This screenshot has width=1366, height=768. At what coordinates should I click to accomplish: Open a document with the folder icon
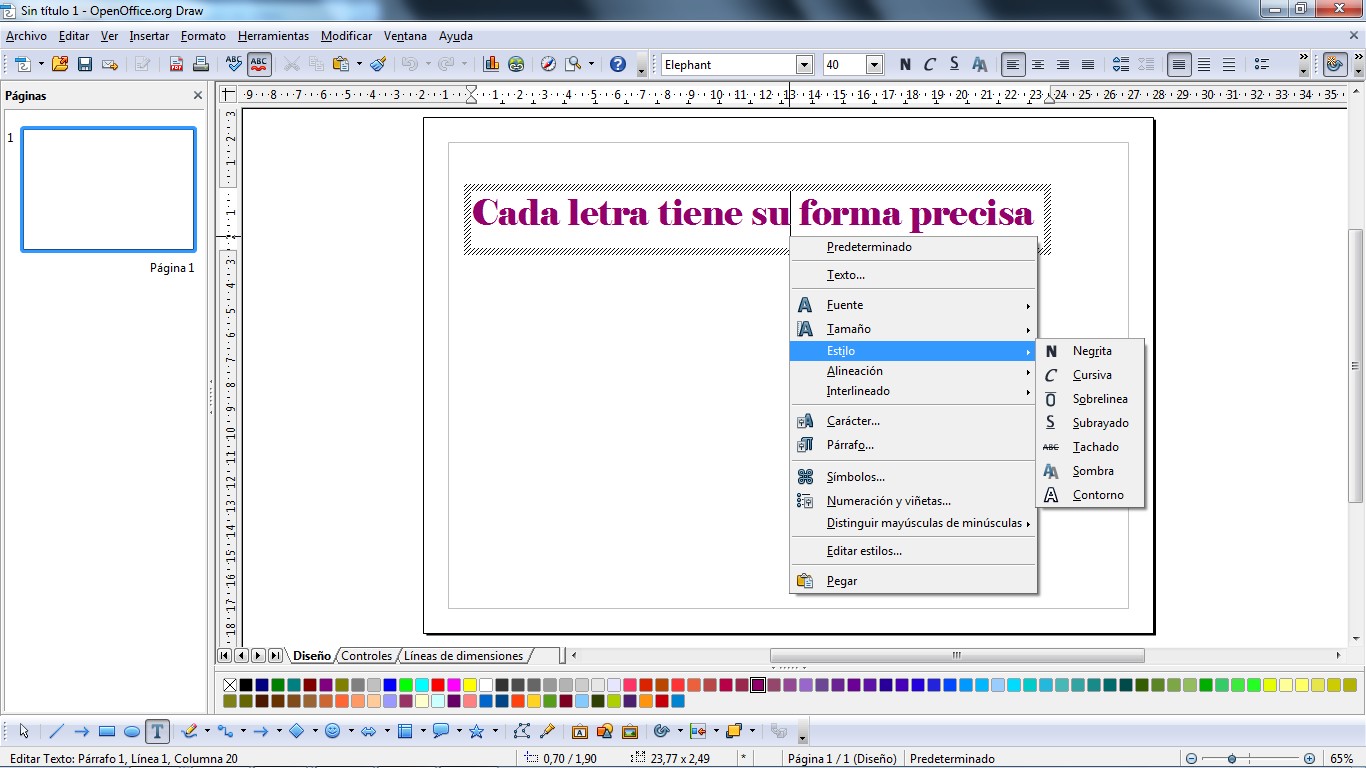pyautogui.click(x=60, y=64)
